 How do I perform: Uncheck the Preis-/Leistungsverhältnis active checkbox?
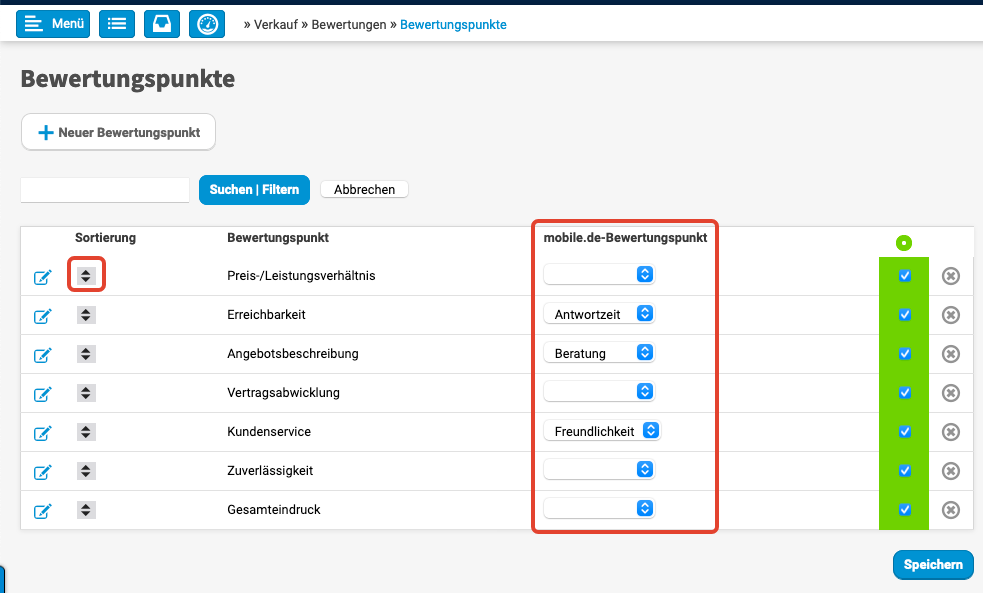tap(905, 276)
